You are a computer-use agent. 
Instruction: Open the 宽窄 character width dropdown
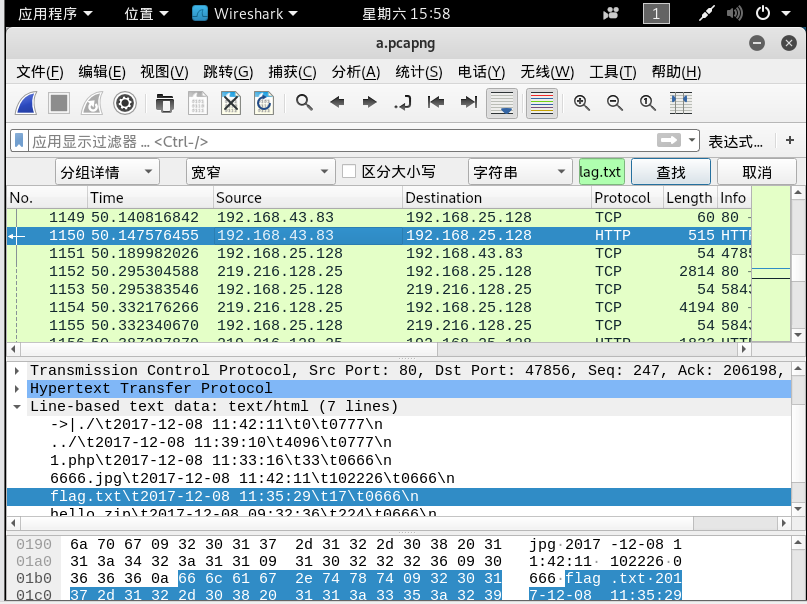tap(260, 171)
